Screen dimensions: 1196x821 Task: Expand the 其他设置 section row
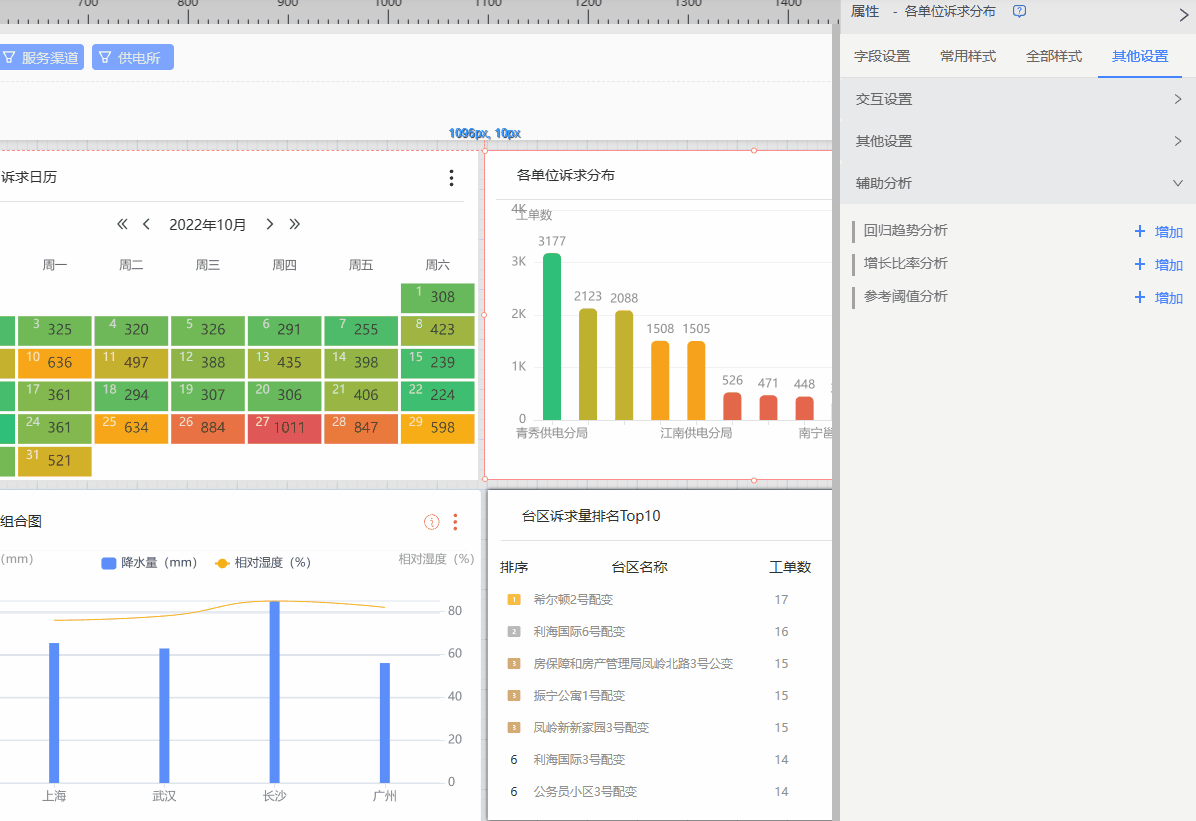(x=1017, y=141)
